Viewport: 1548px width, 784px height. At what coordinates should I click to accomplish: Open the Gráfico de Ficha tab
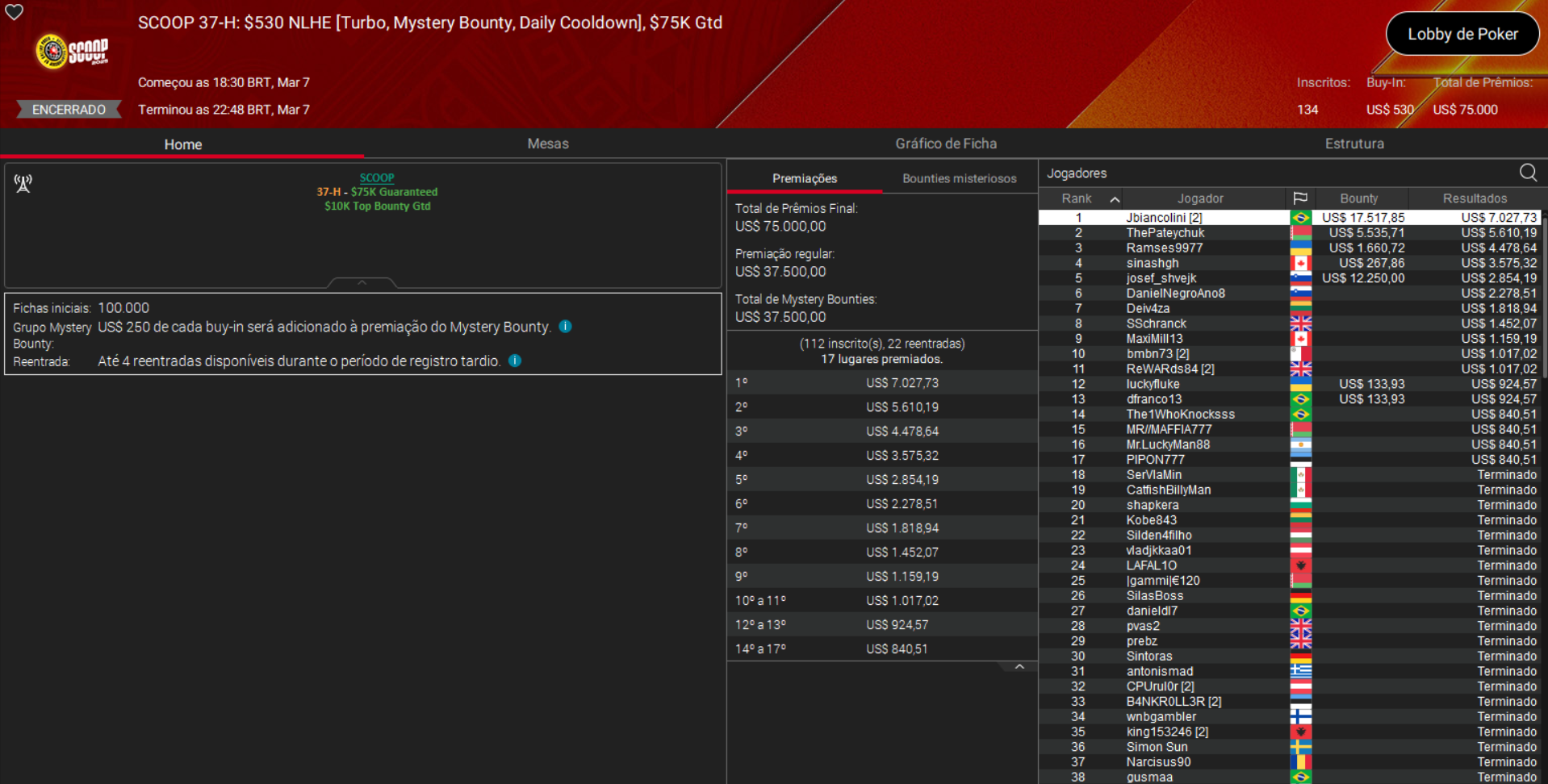point(946,144)
